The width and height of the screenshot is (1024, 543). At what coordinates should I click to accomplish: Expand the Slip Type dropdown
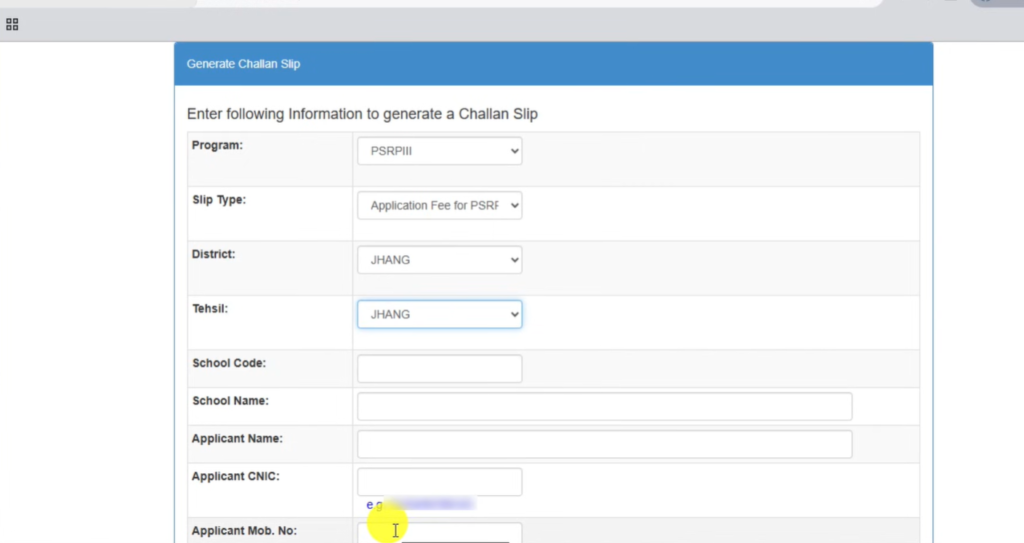pyautogui.click(x=439, y=206)
